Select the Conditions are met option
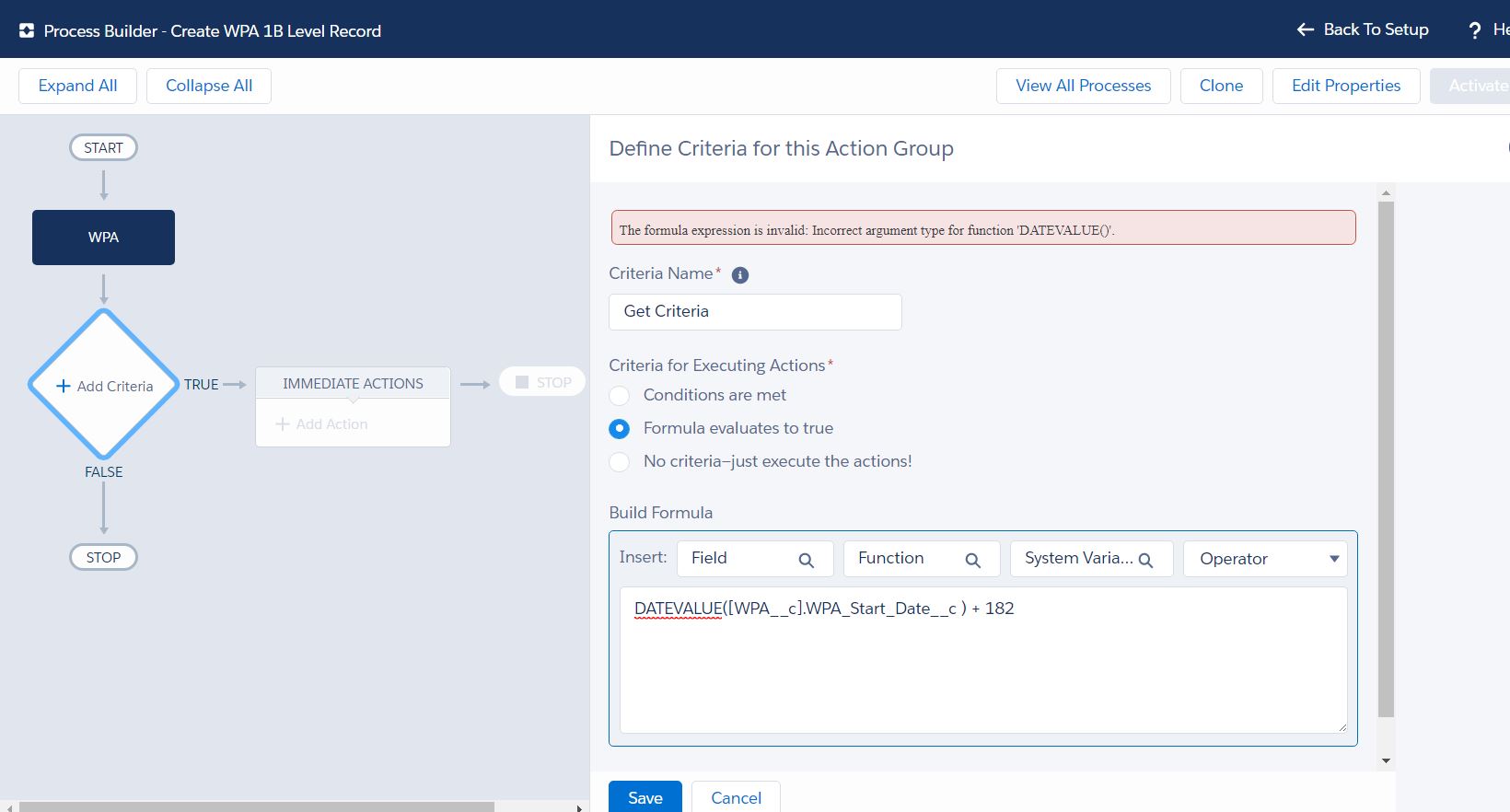The height and width of the screenshot is (812, 1510). [620, 395]
